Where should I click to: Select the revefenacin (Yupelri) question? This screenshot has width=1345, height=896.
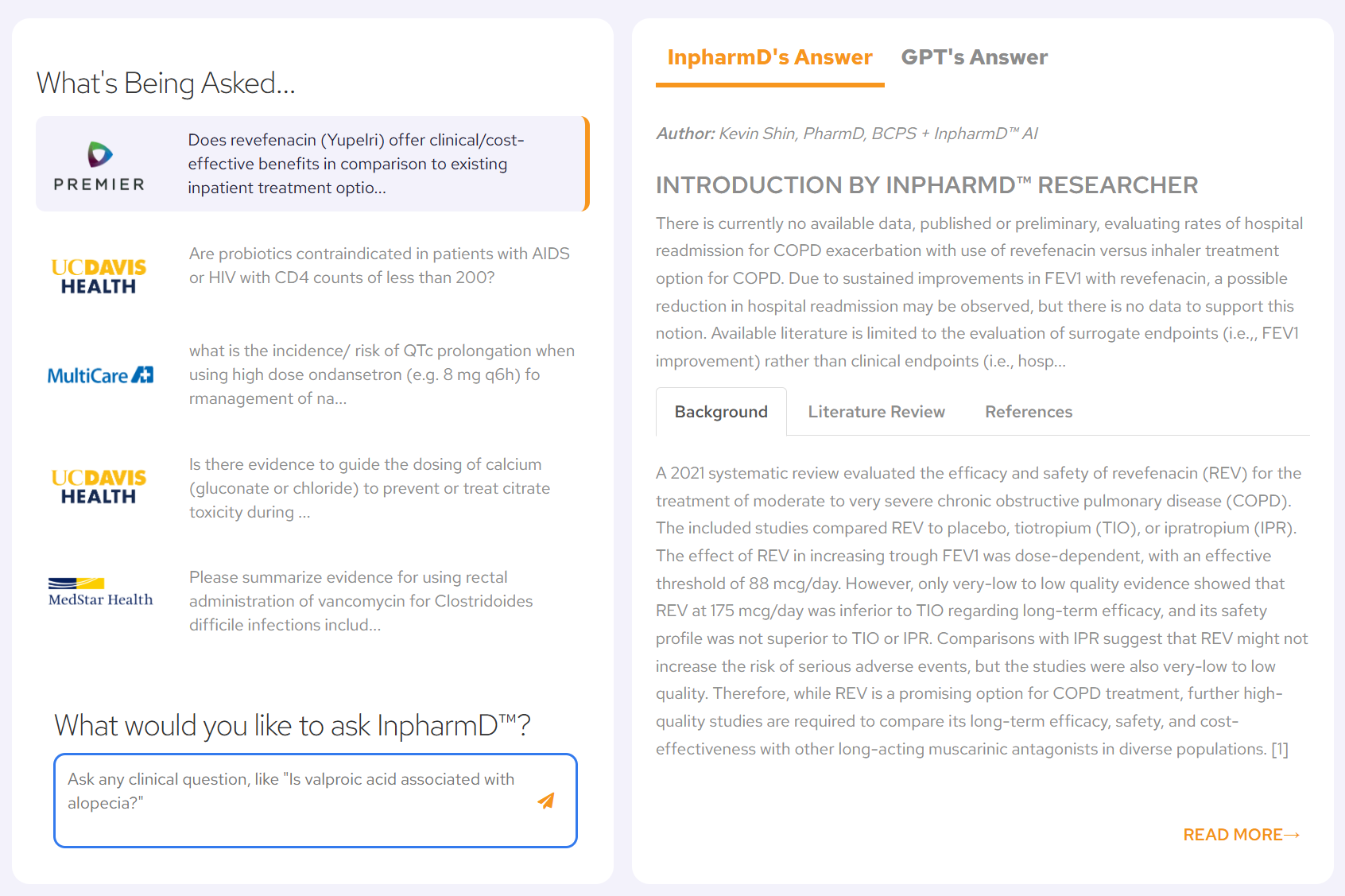[x=312, y=164]
